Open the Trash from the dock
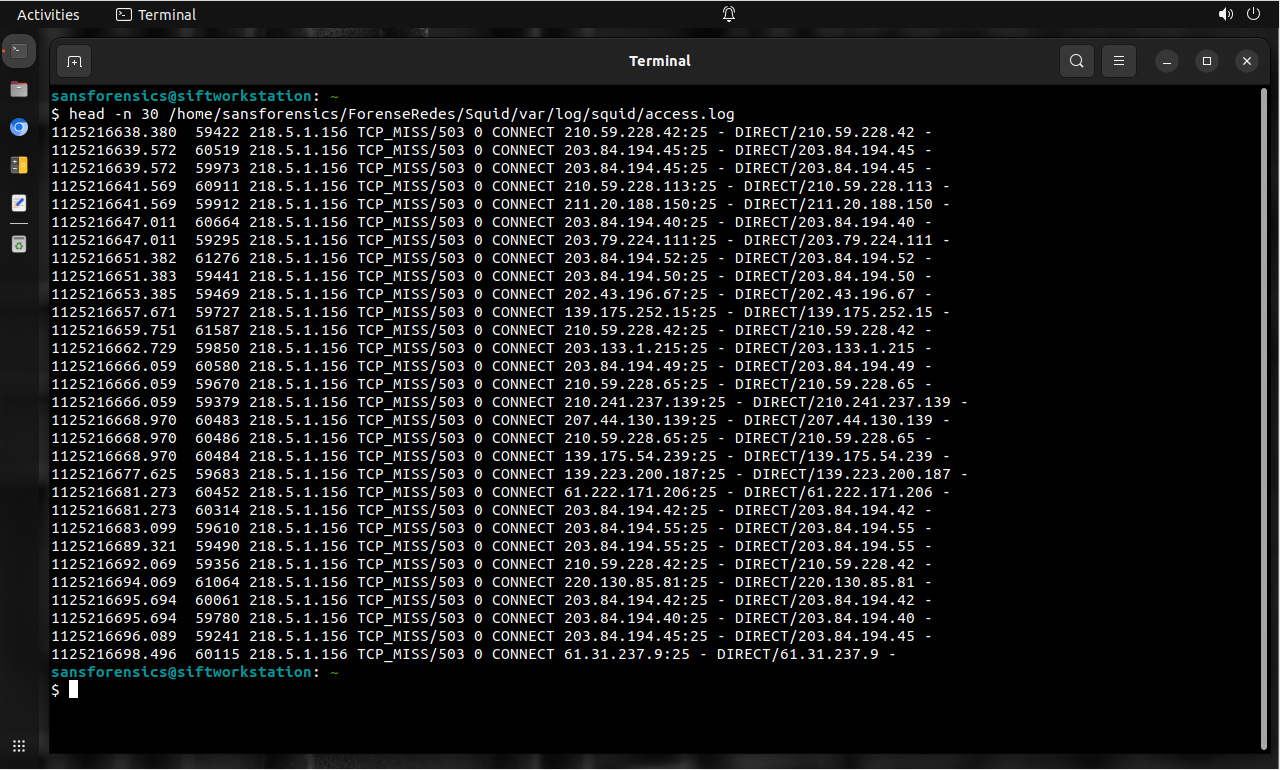This screenshot has width=1281, height=770. point(19,243)
